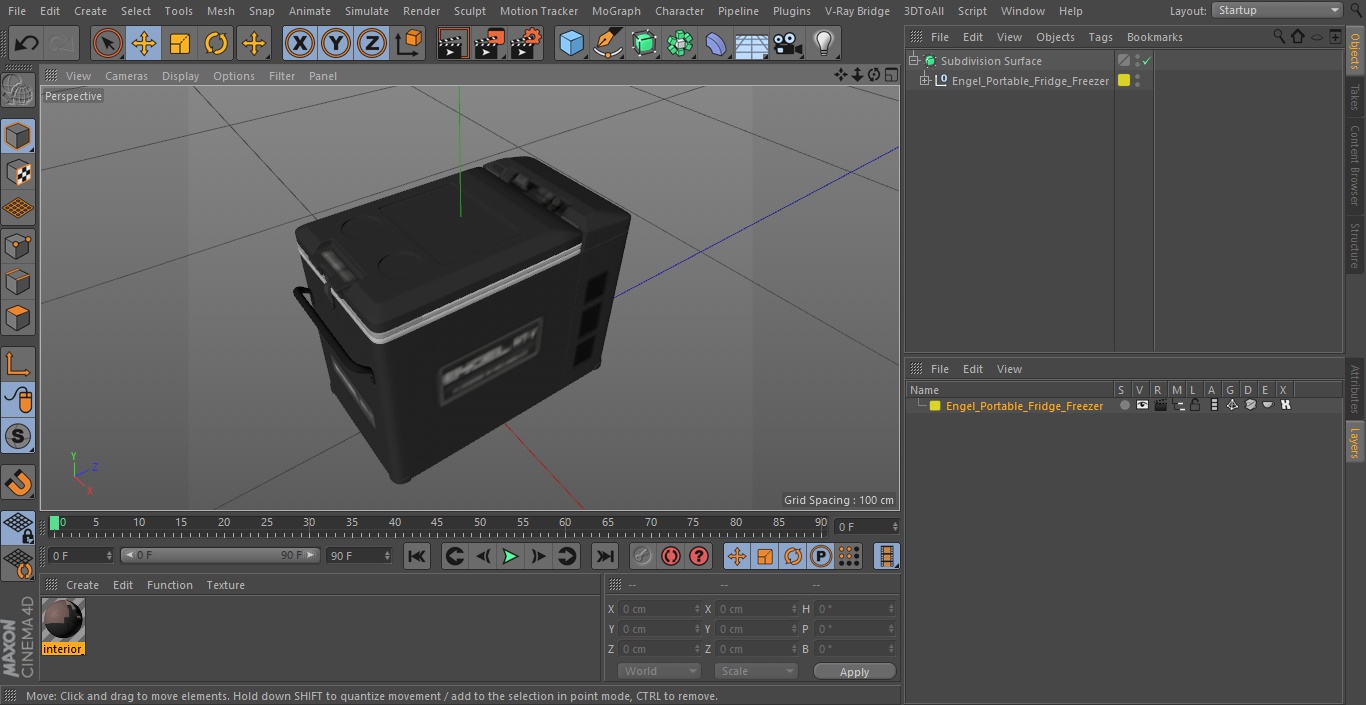The width and height of the screenshot is (1366, 705).
Task: Switch to the Attributes tab
Action: [1355, 390]
